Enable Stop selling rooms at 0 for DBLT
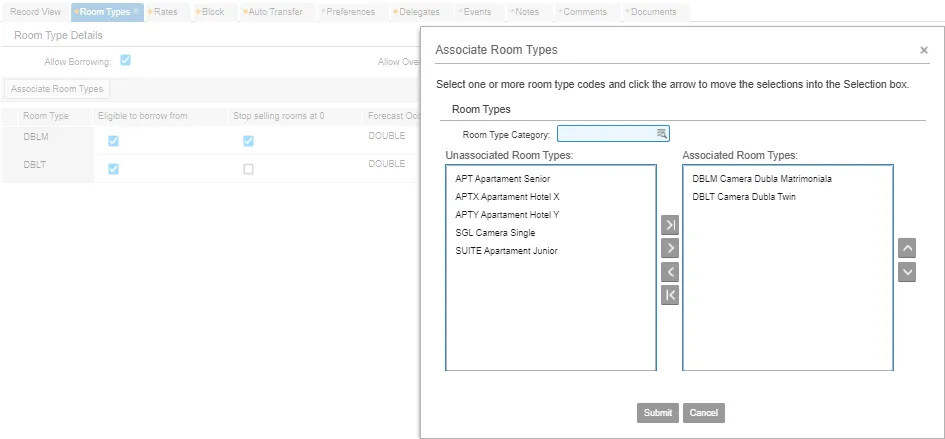 click(248, 169)
